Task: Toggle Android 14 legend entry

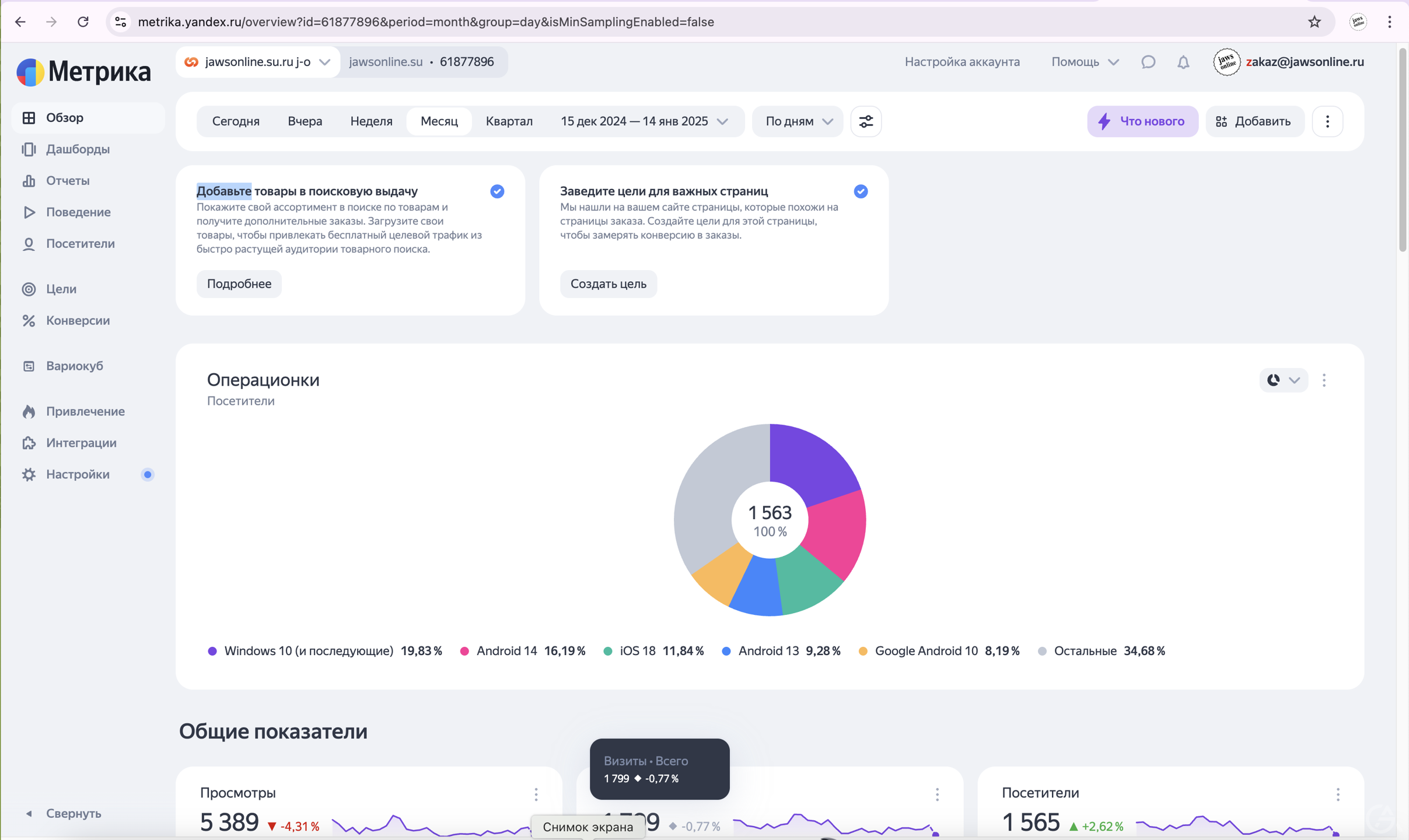Action: [523, 651]
